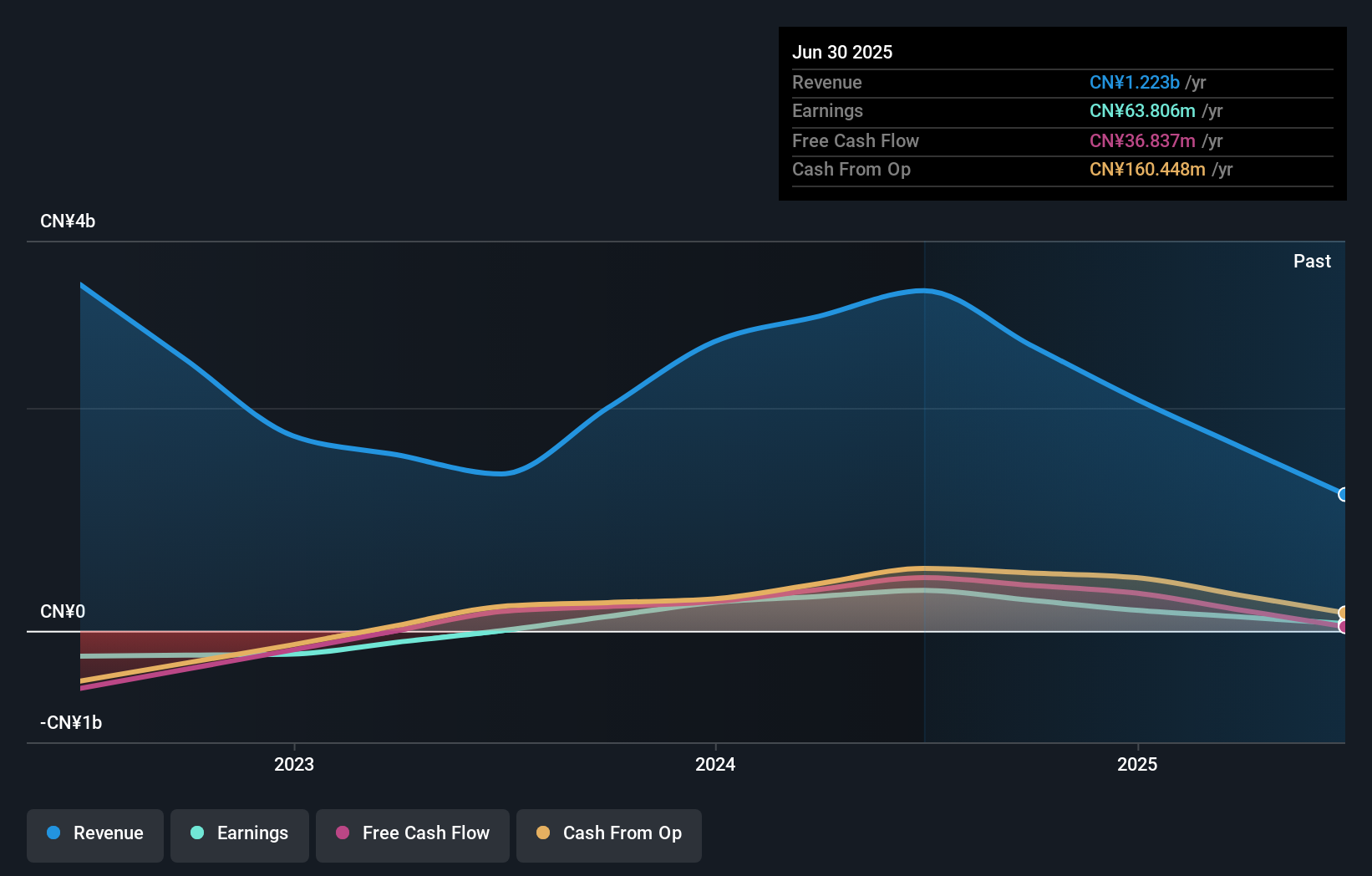Click the Cash From Op label in tooltip
This screenshot has width=1372, height=876.
[851, 169]
